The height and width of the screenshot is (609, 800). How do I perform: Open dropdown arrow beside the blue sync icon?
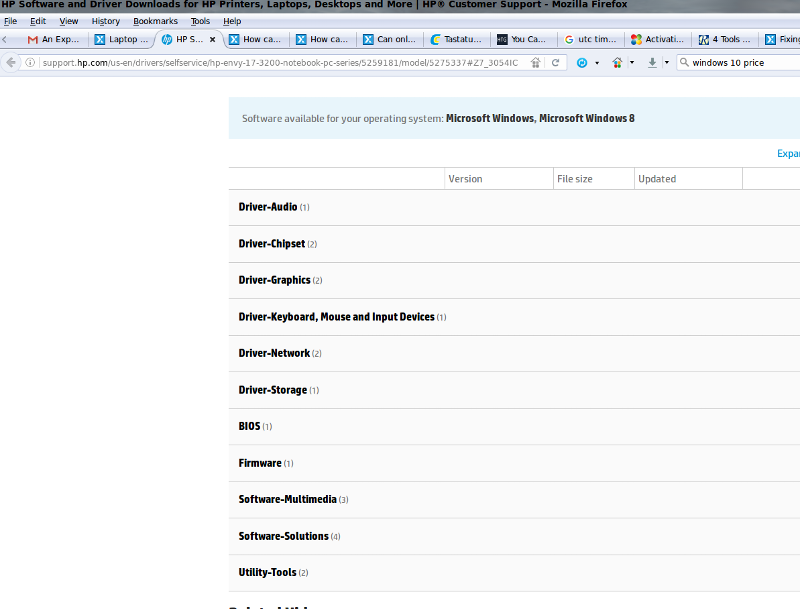[597, 63]
